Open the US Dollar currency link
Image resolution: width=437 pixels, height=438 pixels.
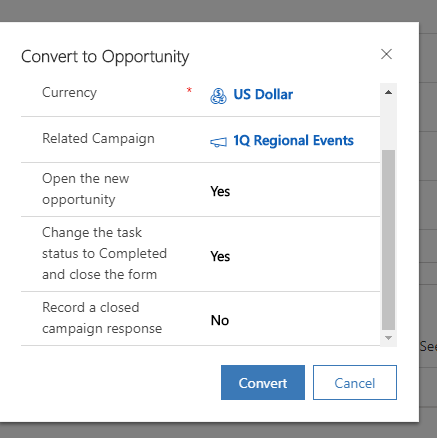(263, 95)
